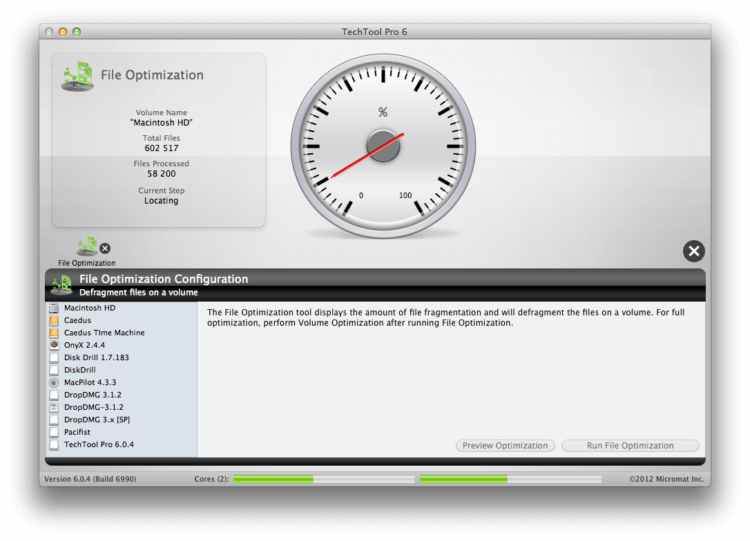Click the Current Step value Locating
Screen dimensions: 750x541
click(161, 201)
